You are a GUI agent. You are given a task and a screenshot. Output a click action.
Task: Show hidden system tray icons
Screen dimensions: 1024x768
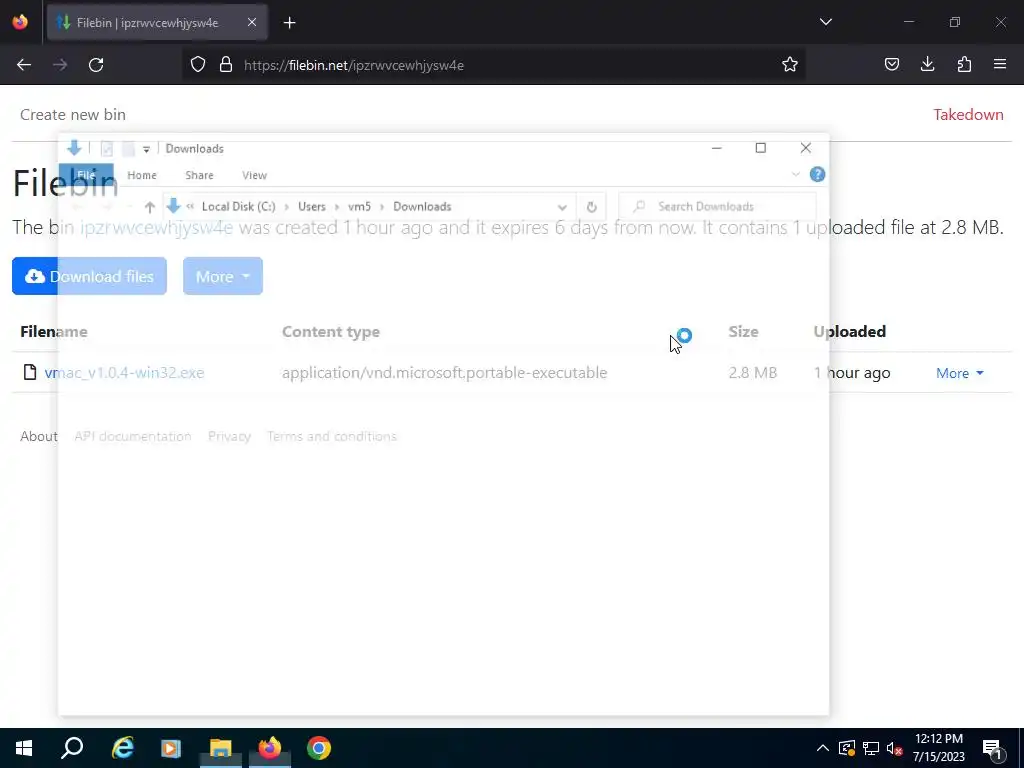[822, 748]
